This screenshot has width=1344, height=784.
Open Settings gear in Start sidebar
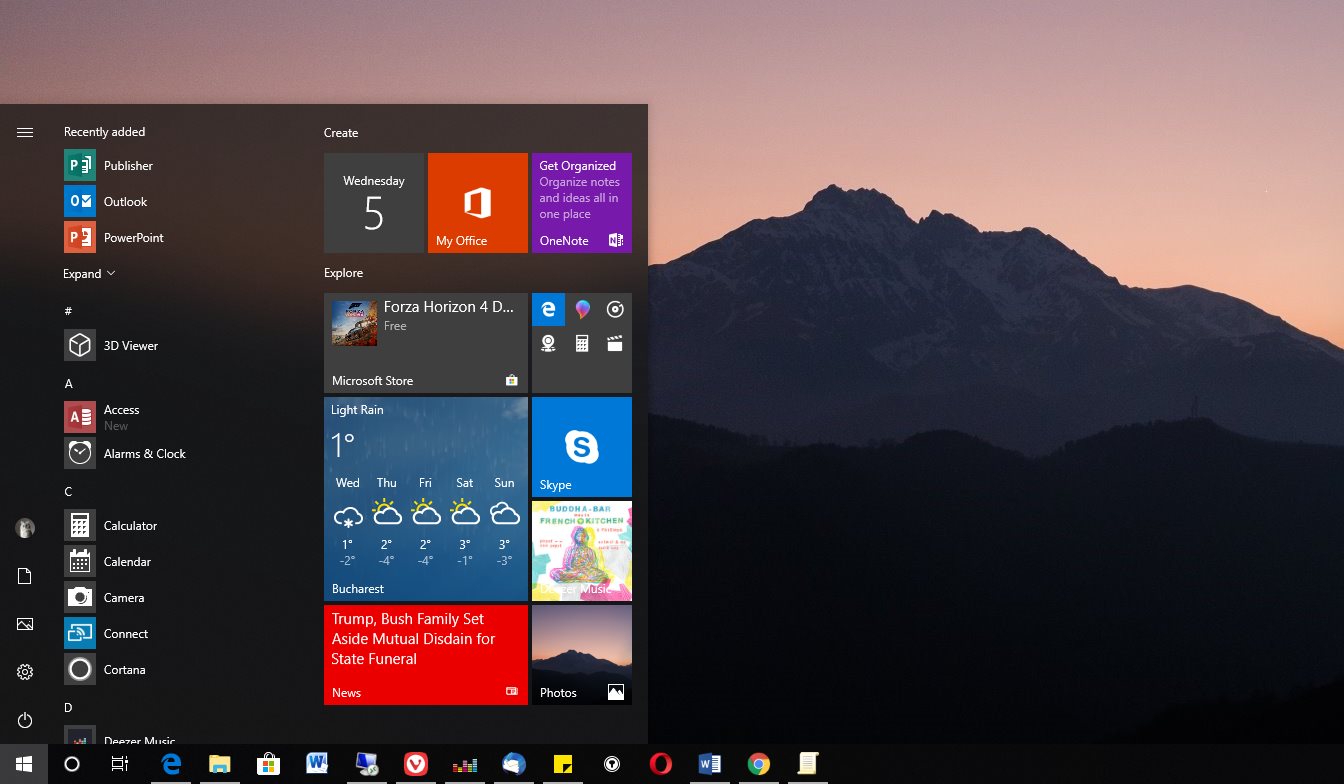pos(25,672)
